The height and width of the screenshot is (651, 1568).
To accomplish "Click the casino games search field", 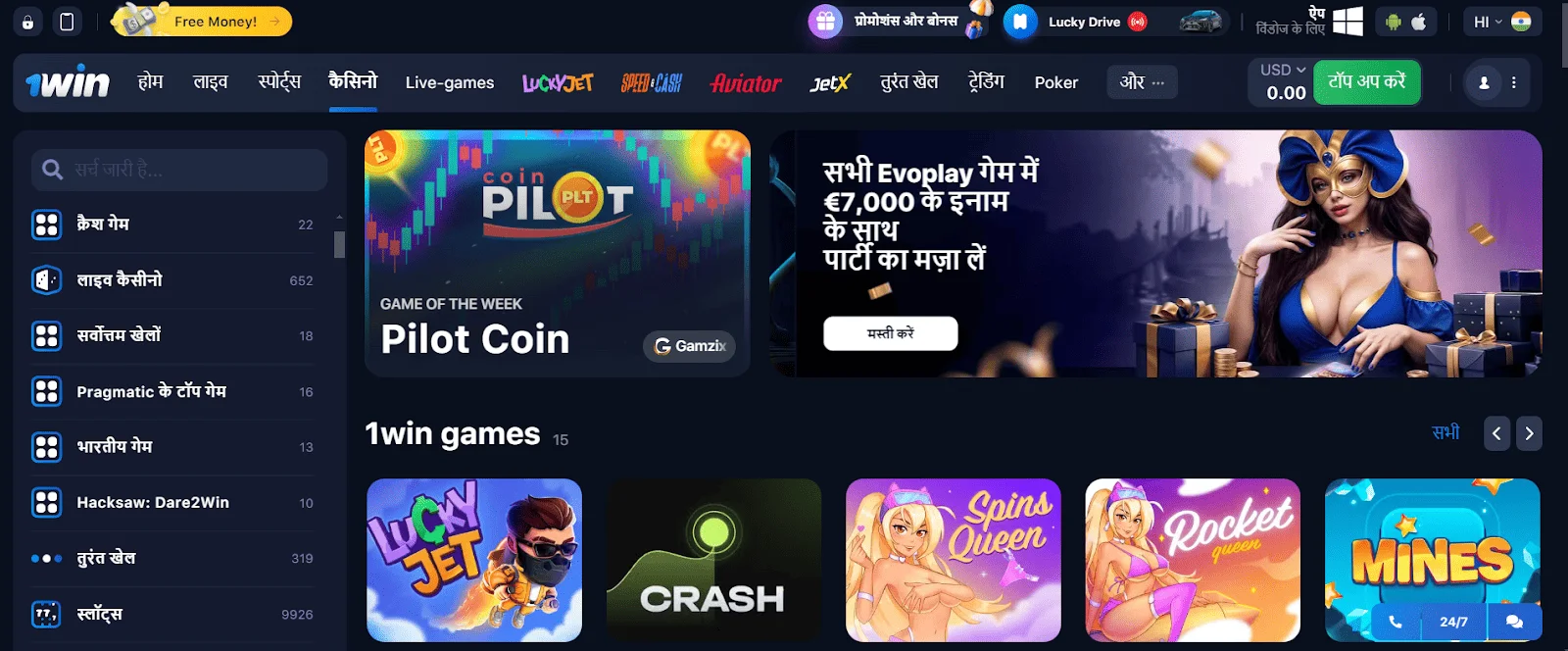I will (179, 170).
